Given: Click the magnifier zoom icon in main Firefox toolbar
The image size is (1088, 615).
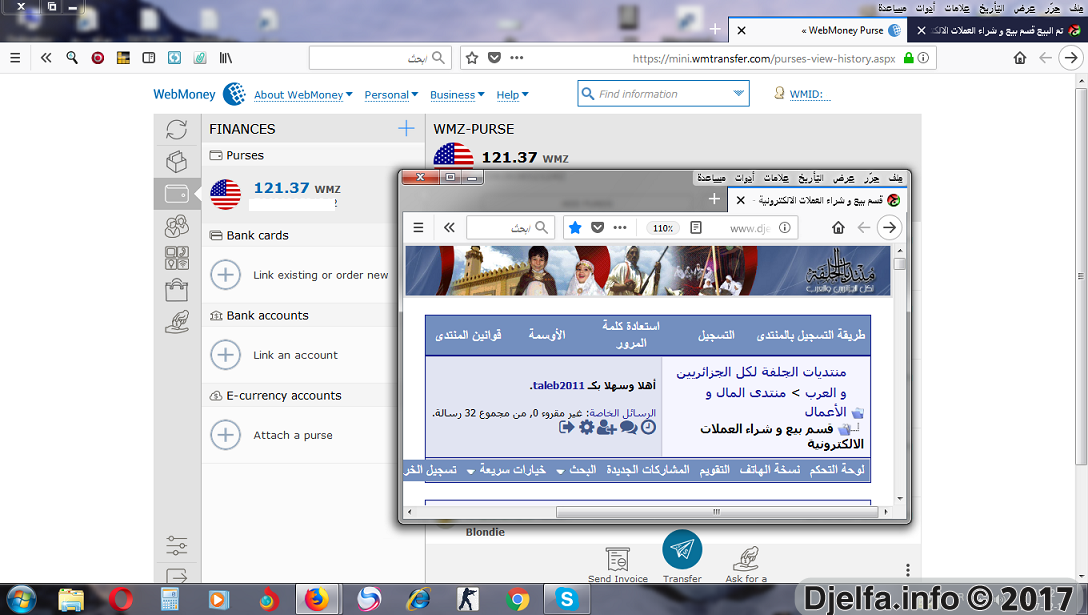Looking at the screenshot, I should pyautogui.click(x=72, y=58).
